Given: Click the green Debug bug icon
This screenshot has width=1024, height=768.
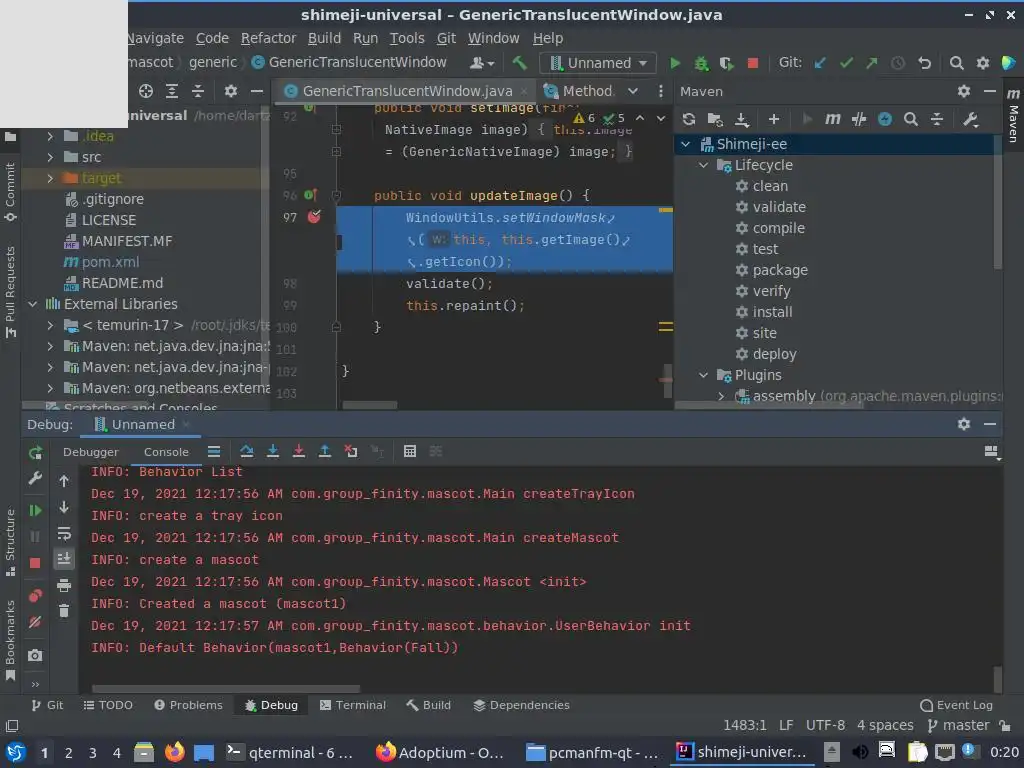Looking at the screenshot, I should [x=701, y=63].
